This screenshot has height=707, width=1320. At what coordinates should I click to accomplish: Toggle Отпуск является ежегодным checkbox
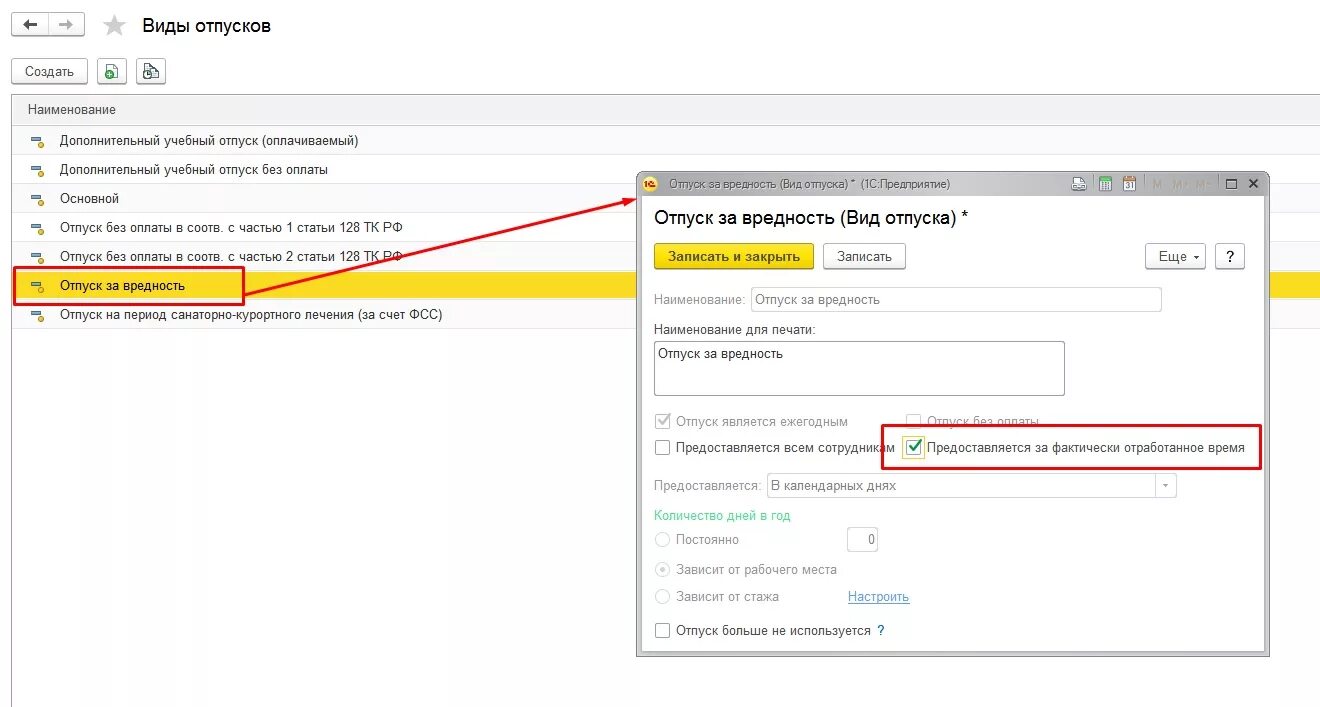[662, 421]
